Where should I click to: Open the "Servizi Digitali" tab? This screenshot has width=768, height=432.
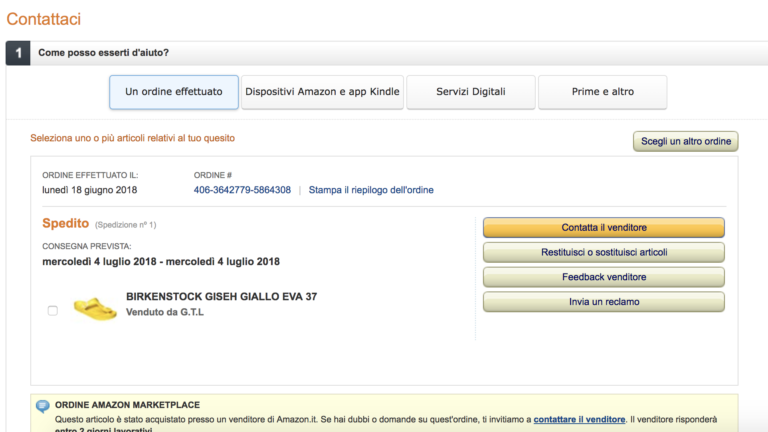pyautogui.click(x=470, y=92)
